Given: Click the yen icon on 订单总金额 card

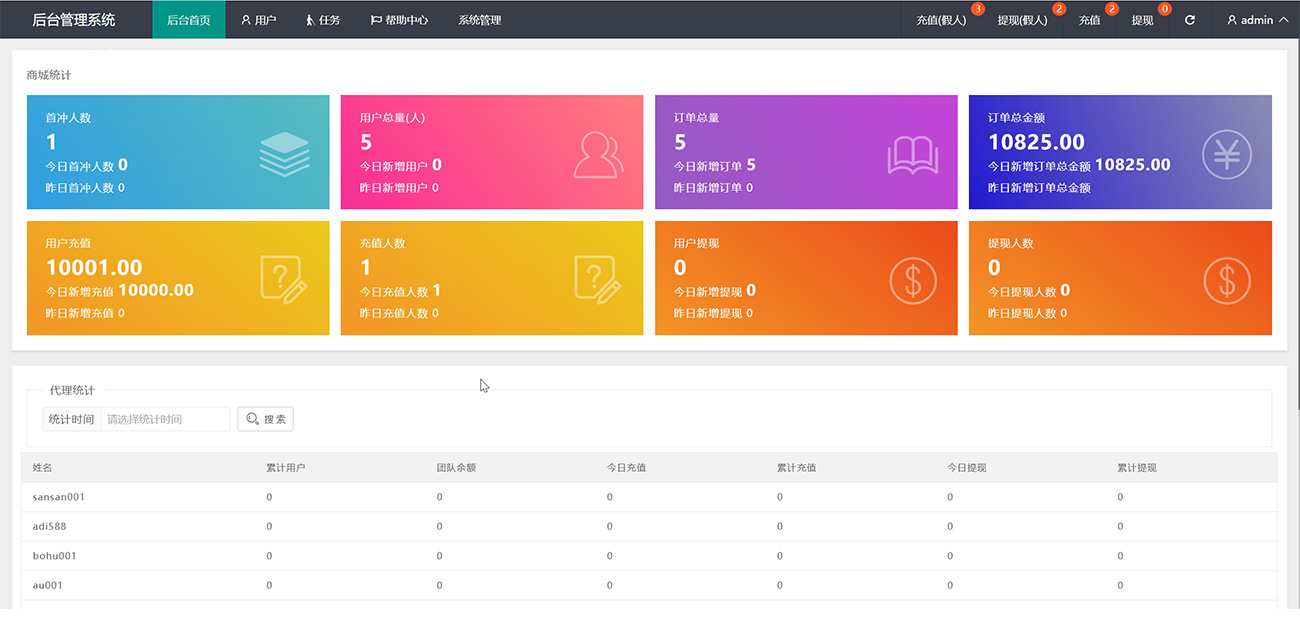Looking at the screenshot, I should click(1226, 155).
